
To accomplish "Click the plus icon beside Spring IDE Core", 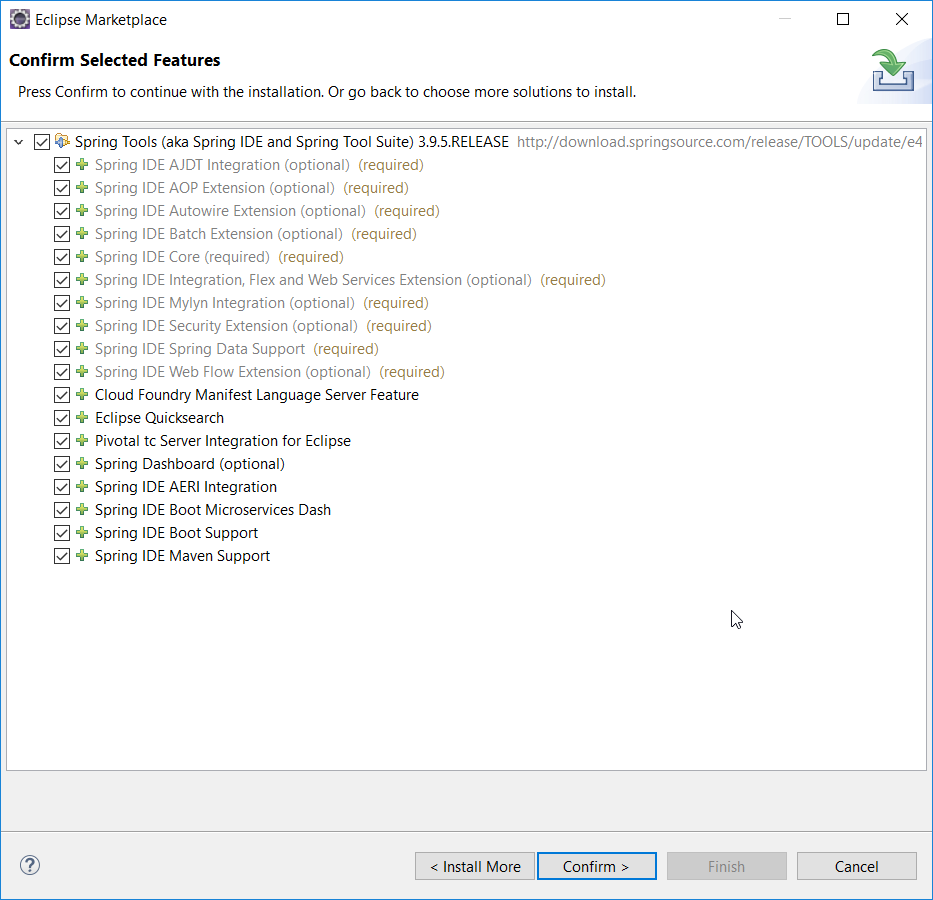I will pos(82,256).
